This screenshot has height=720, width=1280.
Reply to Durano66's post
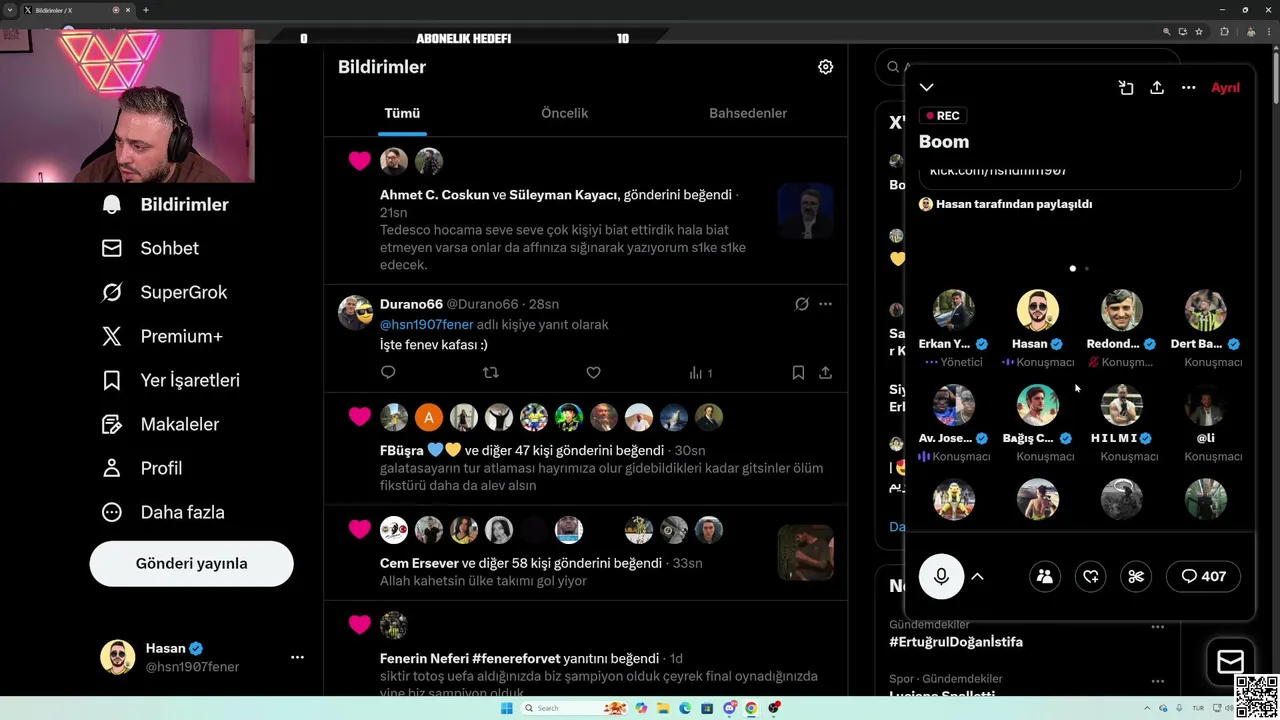tap(388, 372)
